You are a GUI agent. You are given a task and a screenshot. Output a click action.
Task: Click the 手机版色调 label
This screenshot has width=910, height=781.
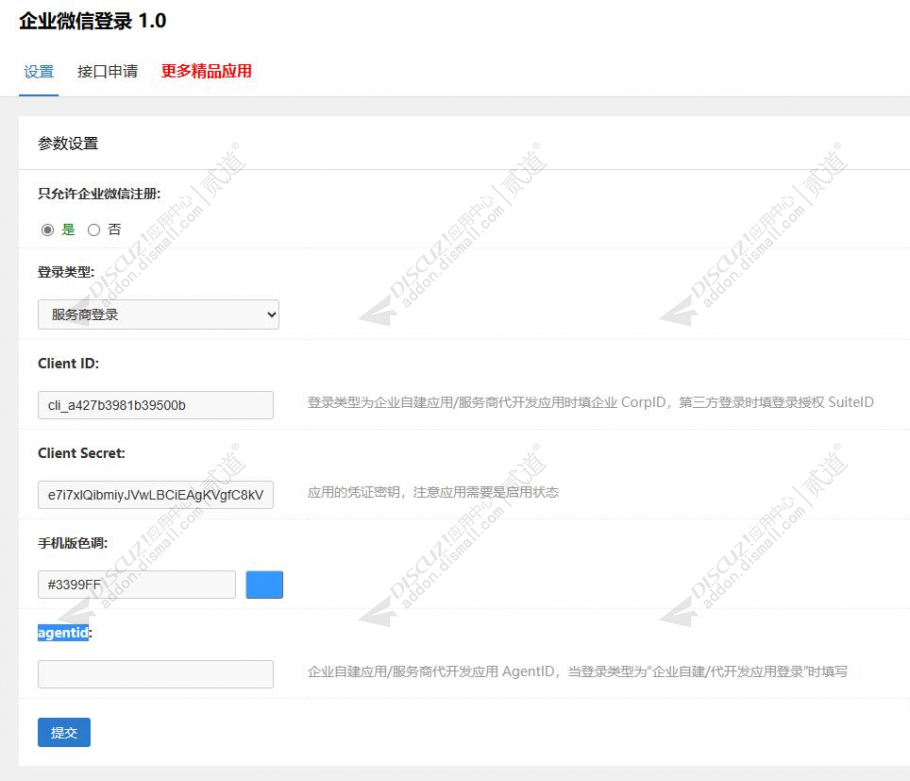click(x=73, y=543)
